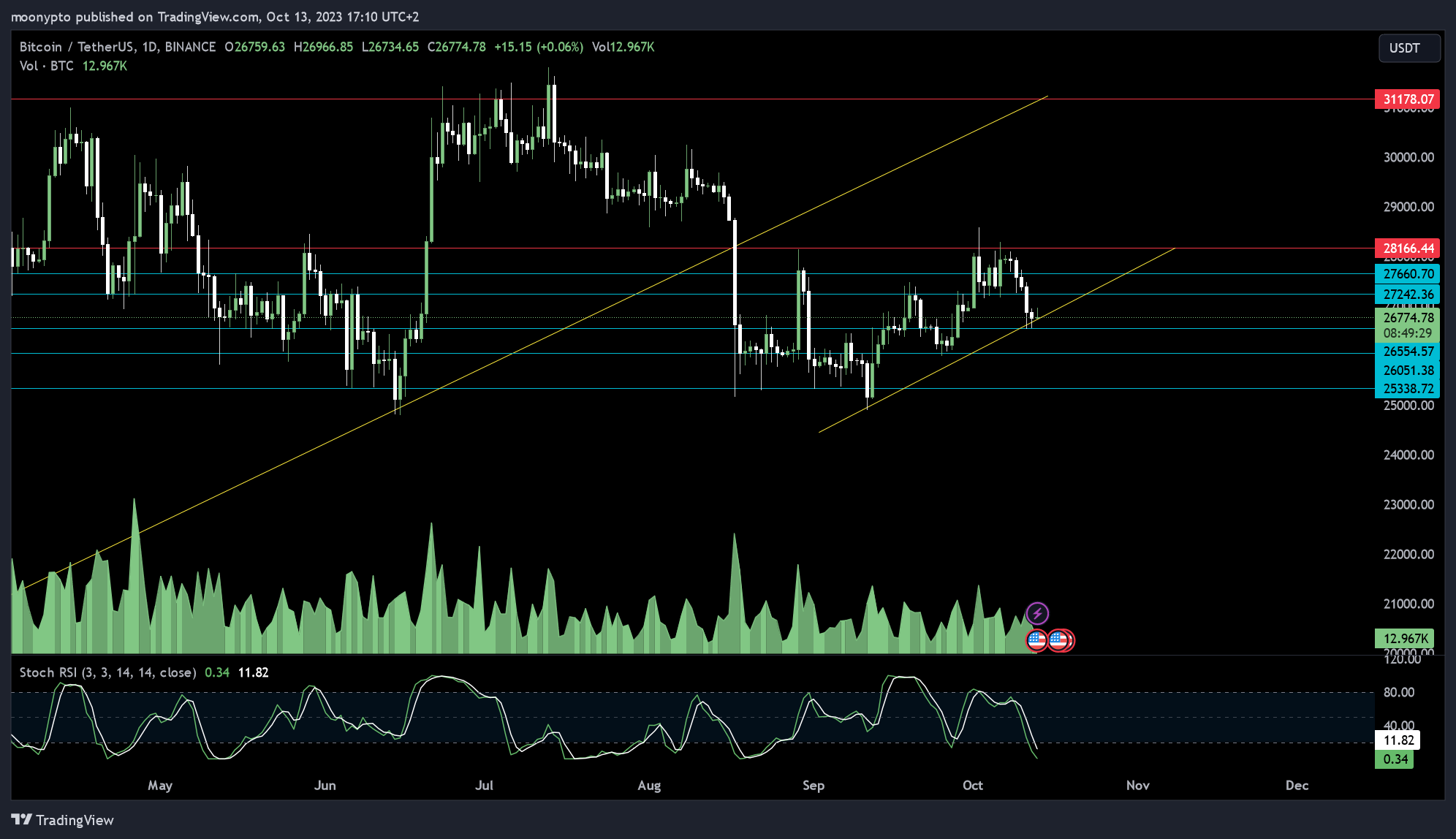Viewport: 1456px width, 839px height.
Task: Click the current price label 26774.78
Action: [1408, 318]
